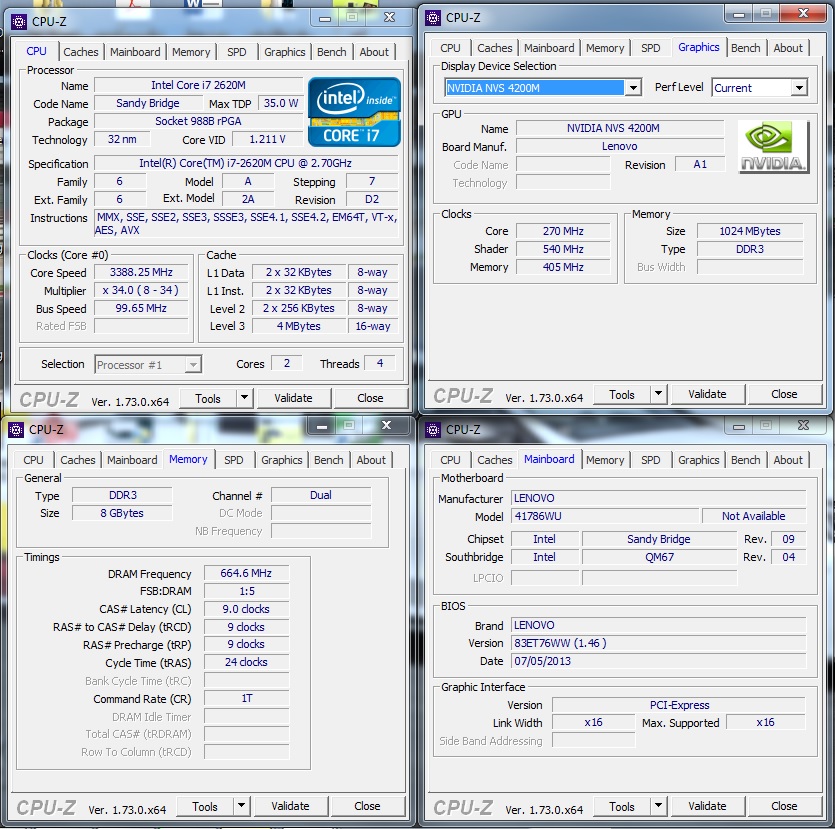Click the CPU-Z app icon in the top-left window title bar
Image resolution: width=835 pixels, height=829 pixels.
click(19, 22)
